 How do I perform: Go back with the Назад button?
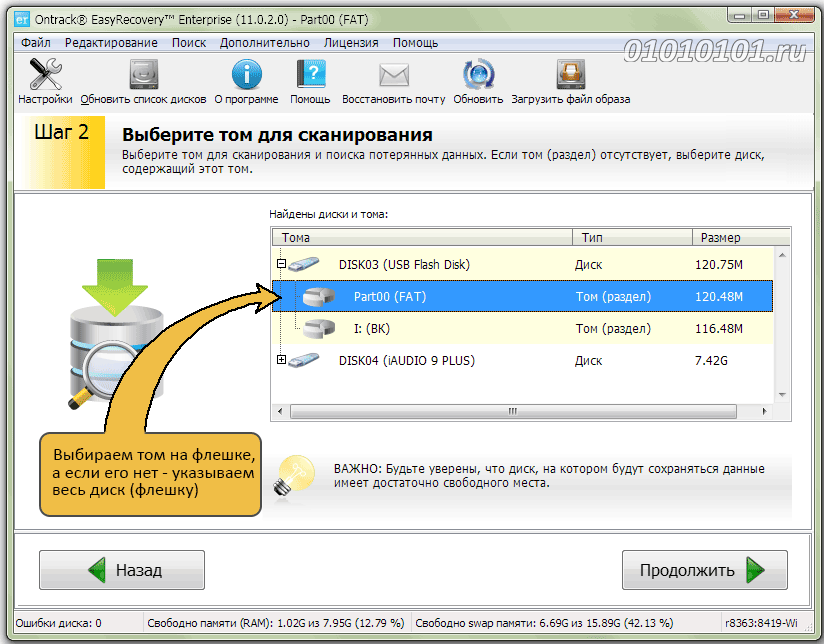(x=122, y=570)
